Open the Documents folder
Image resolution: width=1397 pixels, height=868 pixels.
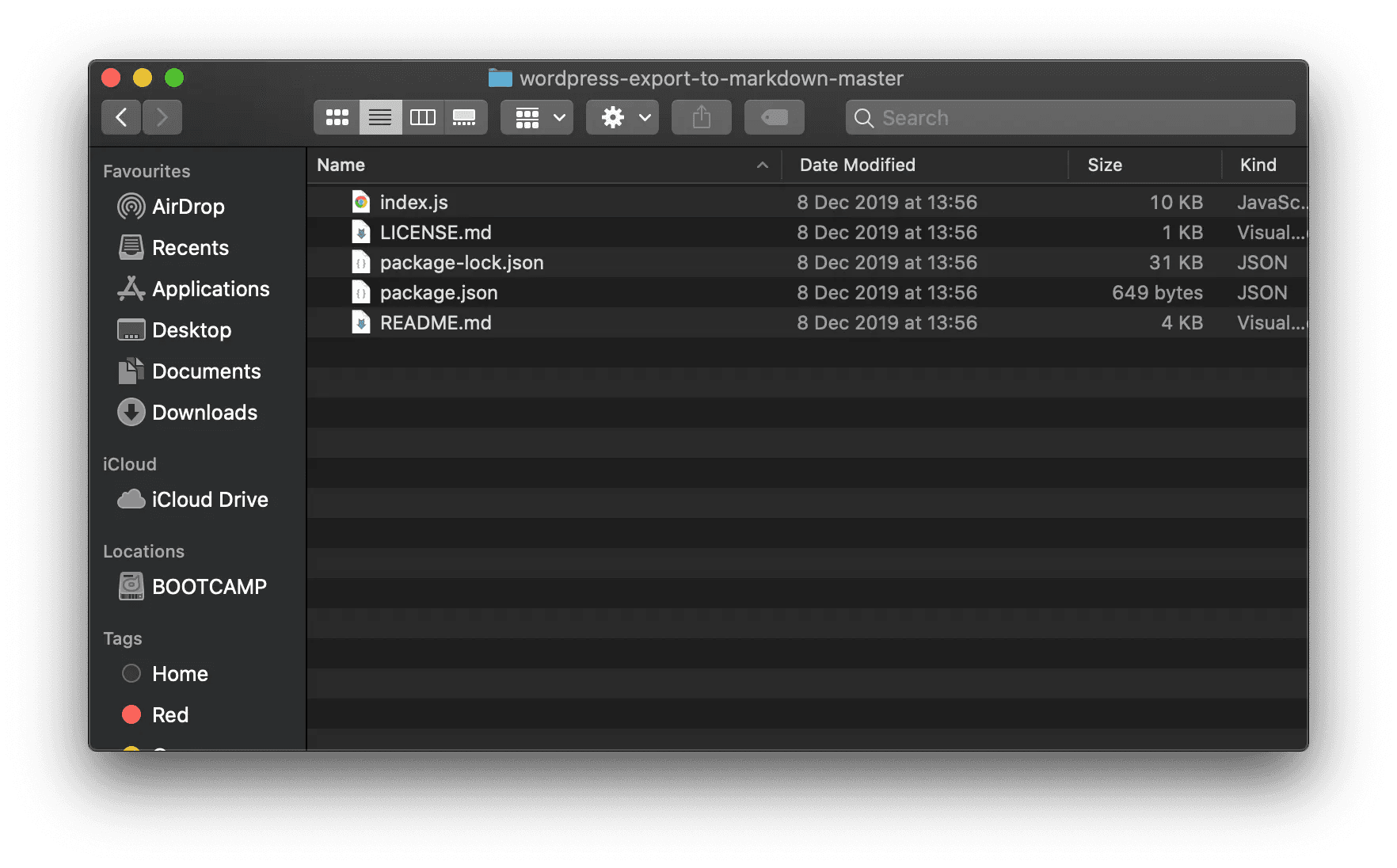point(207,371)
